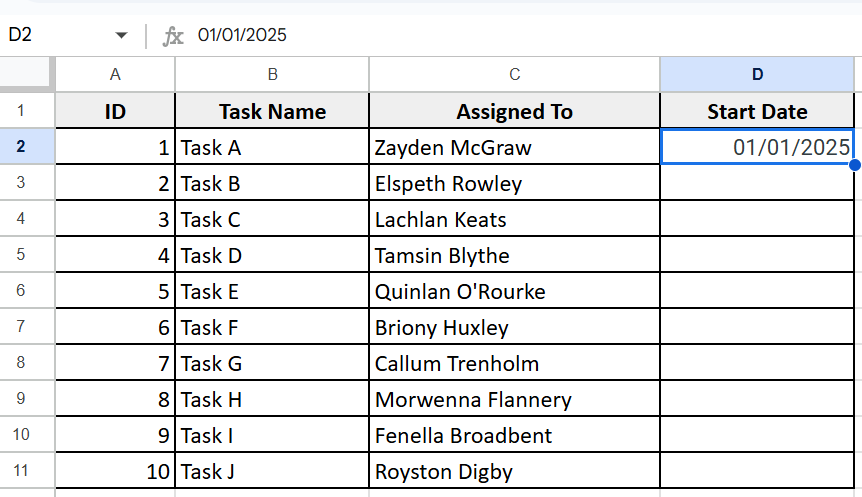Select column D header

tap(757, 74)
